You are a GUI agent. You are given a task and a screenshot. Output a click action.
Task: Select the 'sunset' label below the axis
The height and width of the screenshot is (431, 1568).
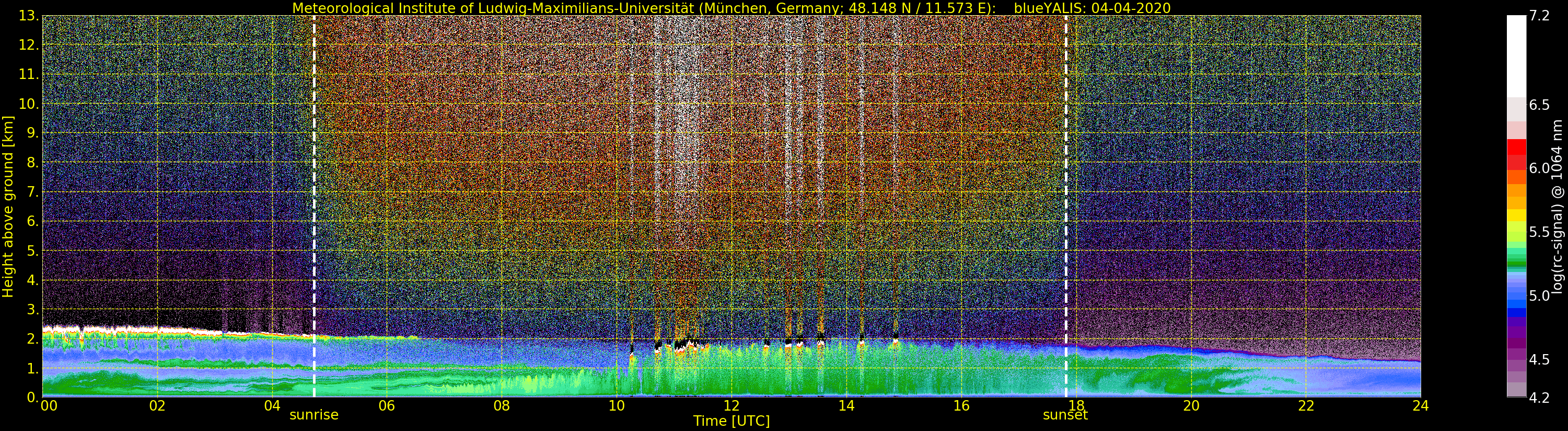(x=1065, y=415)
